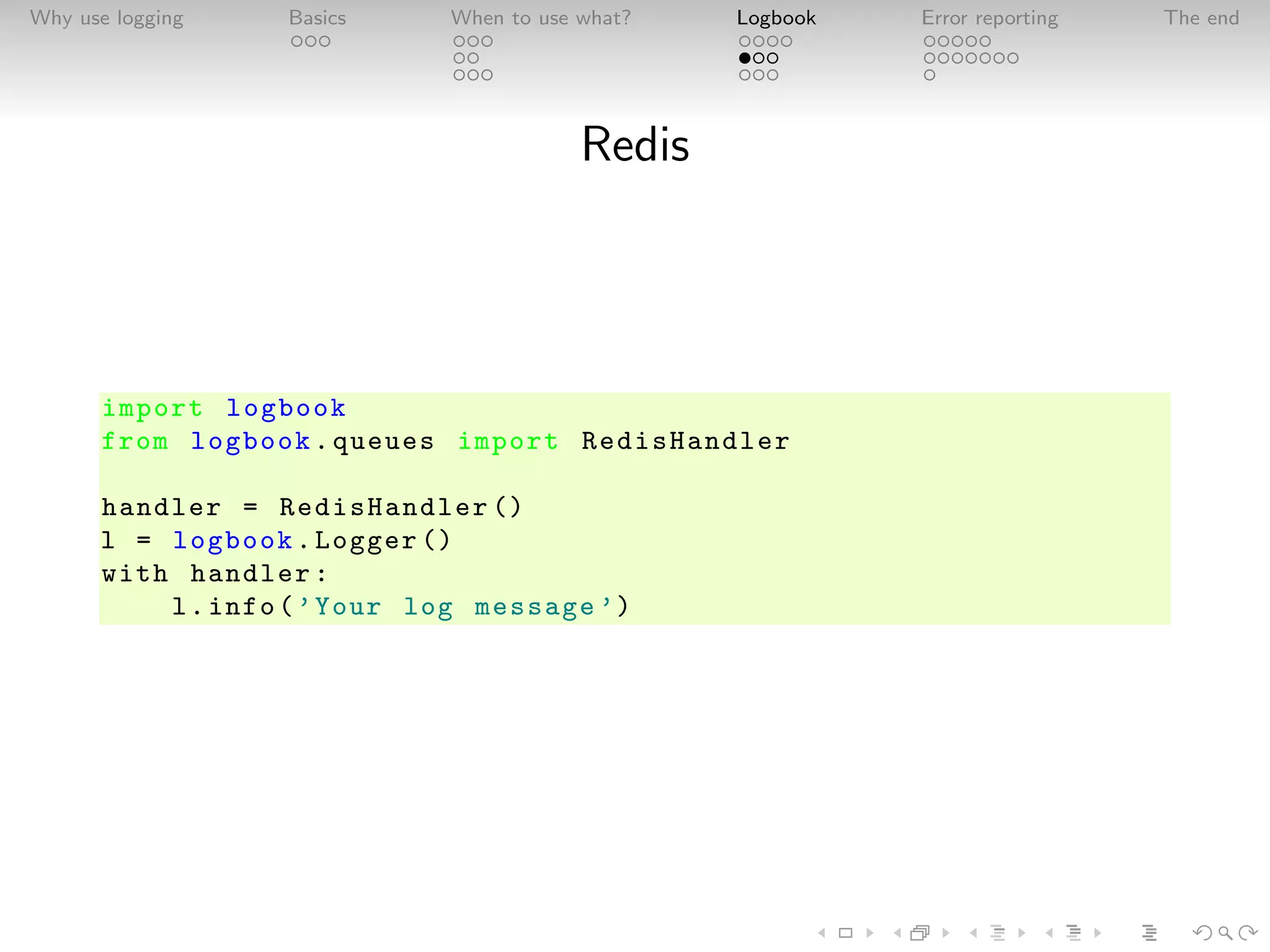
Task: Select fourth dot in Logbook's top row
Action: 786,42
